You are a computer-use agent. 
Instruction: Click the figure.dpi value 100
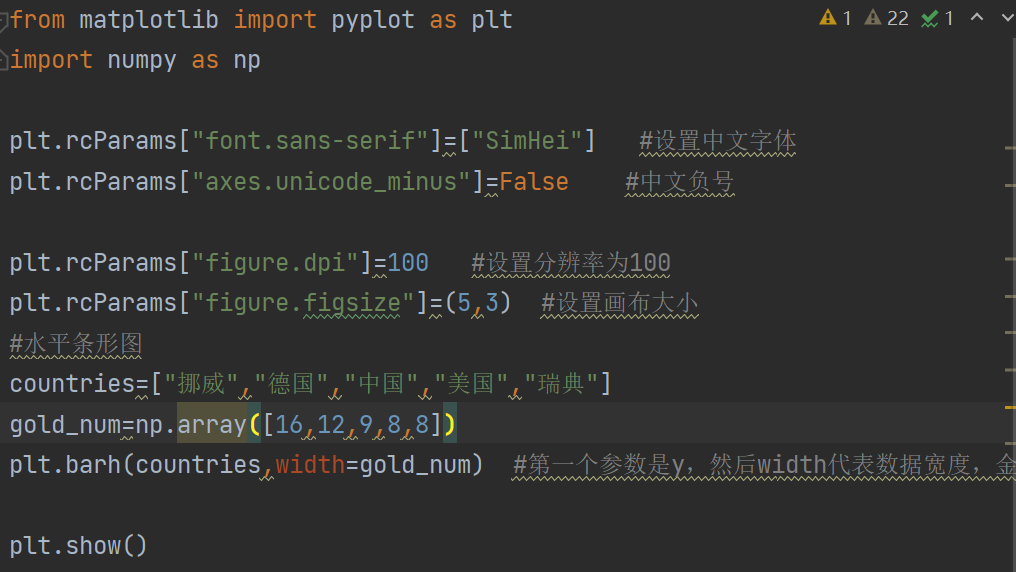point(408,263)
